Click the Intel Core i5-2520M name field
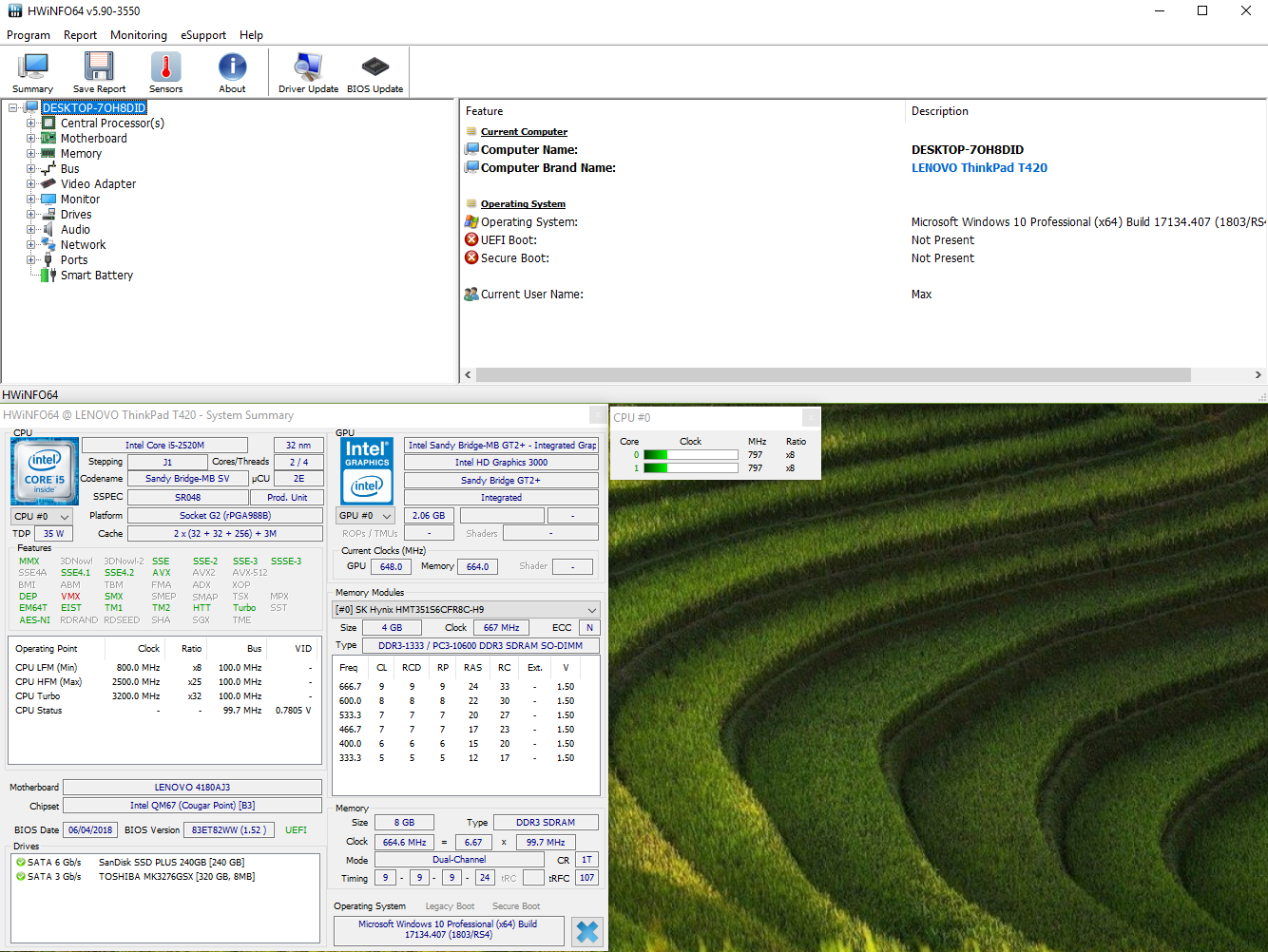 pos(164,446)
